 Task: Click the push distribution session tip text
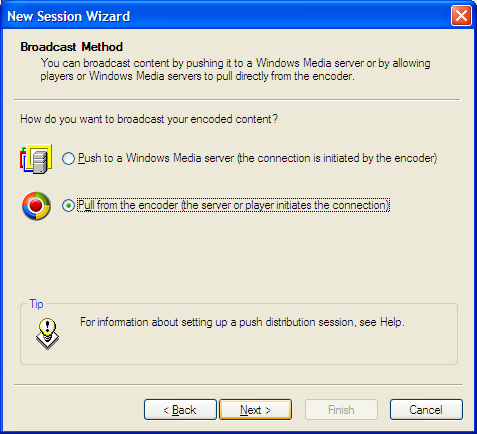click(242, 322)
